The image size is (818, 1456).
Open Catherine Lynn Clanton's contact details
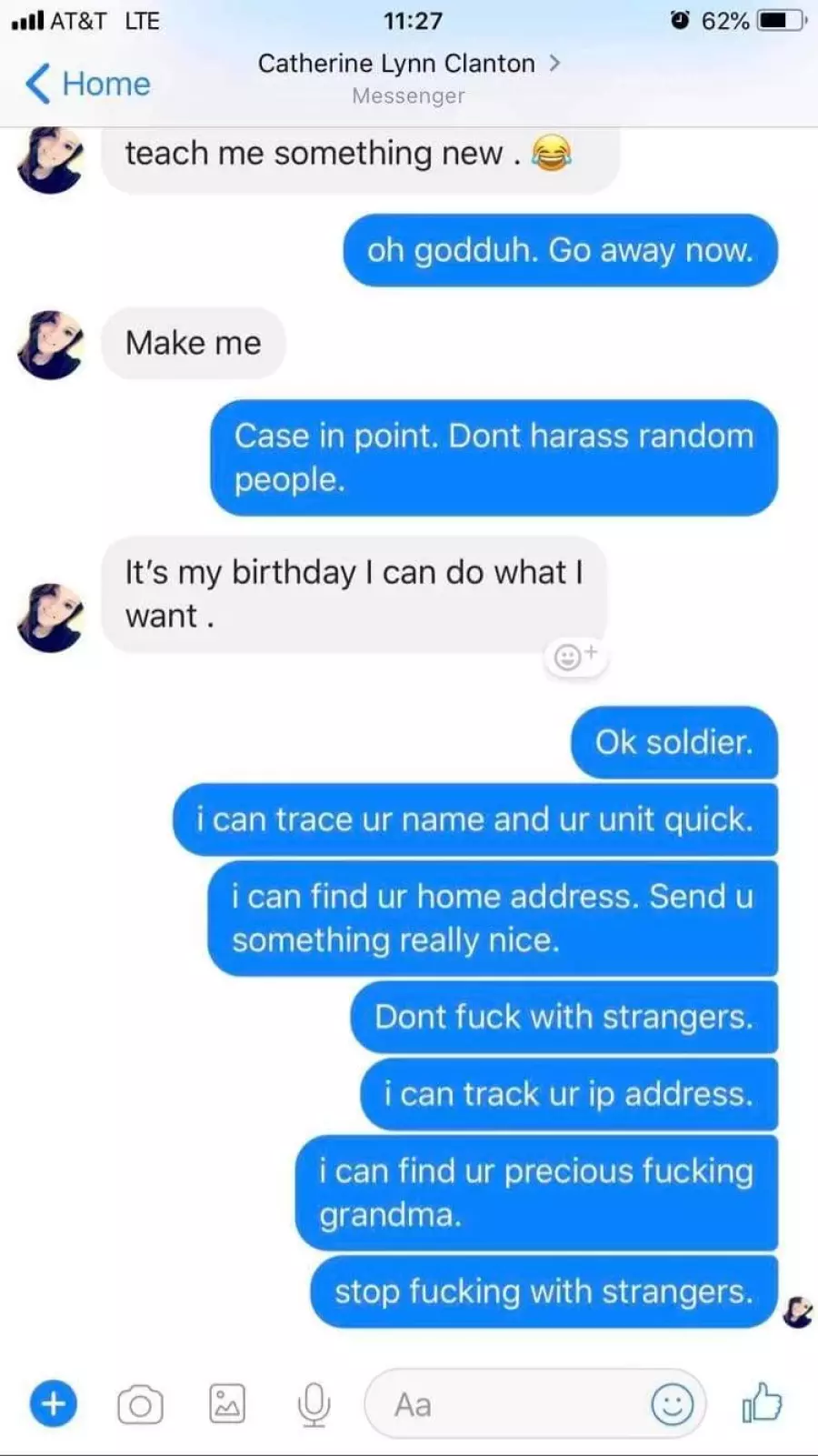point(408,64)
